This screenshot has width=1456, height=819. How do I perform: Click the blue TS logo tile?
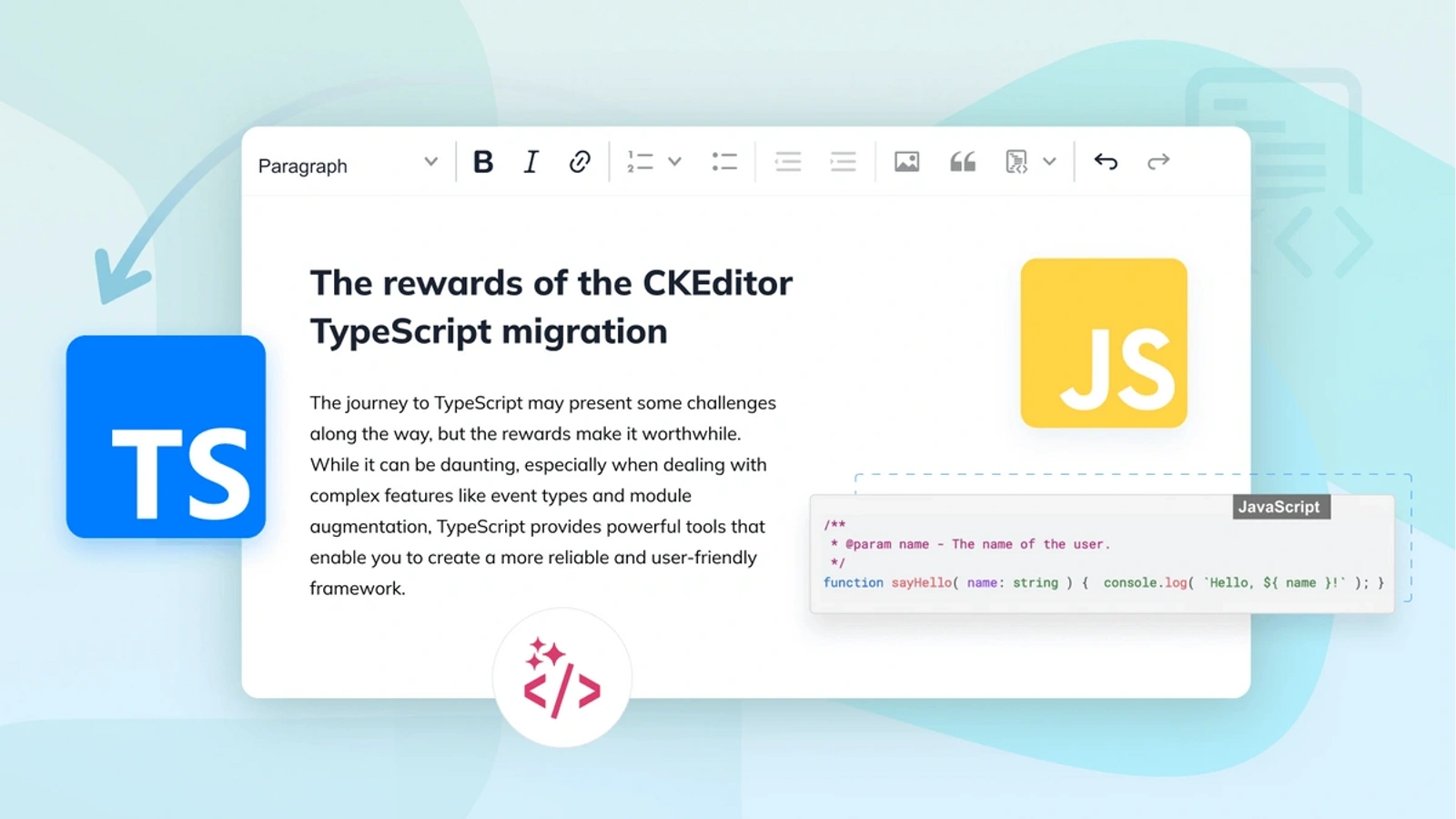(166, 437)
